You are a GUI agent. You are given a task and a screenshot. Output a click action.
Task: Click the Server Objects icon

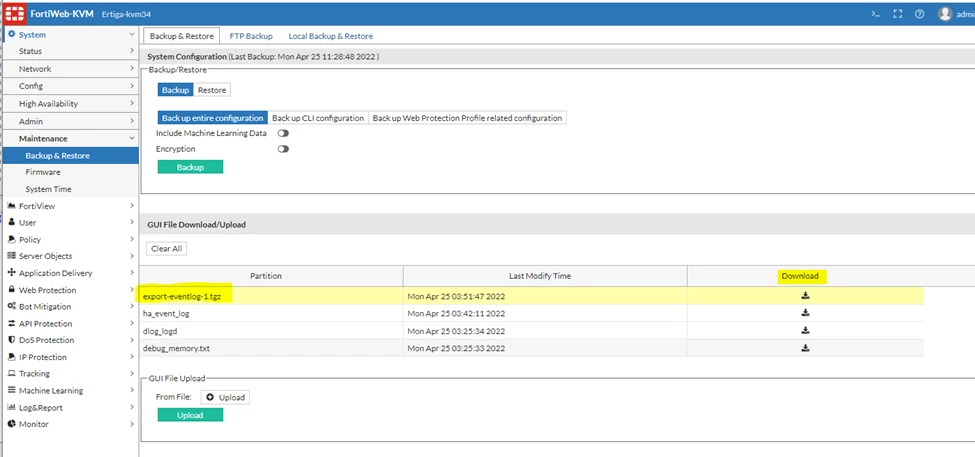(x=12, y=256)
